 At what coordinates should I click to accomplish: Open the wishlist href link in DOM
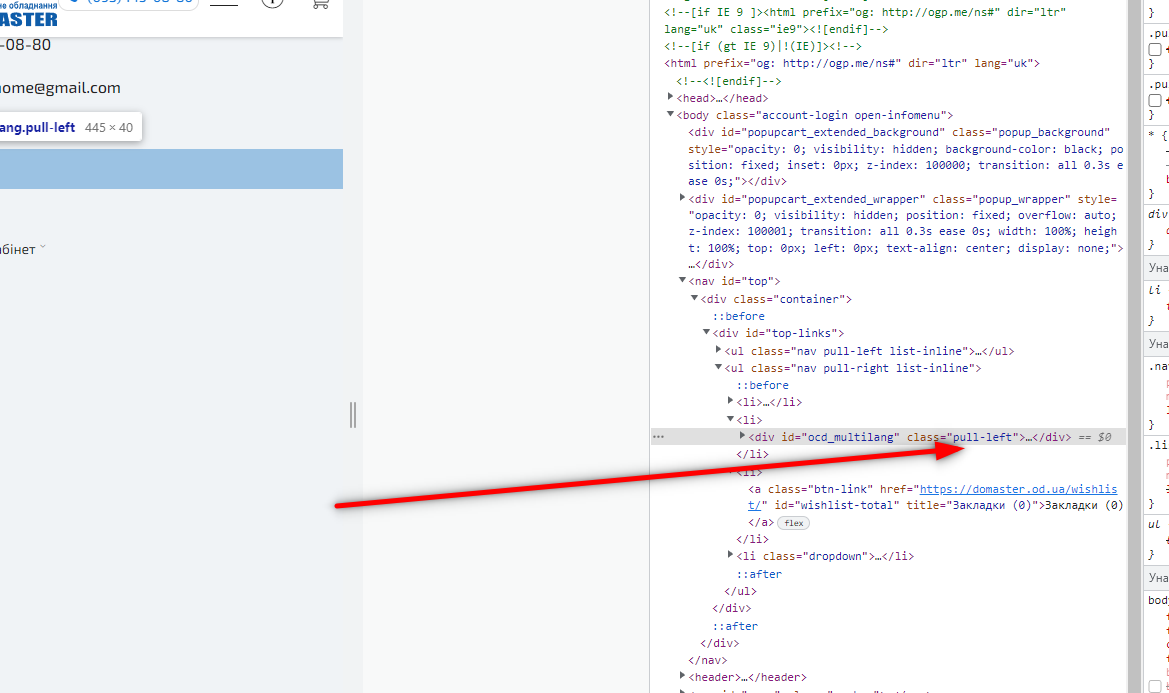point(1017,489)
